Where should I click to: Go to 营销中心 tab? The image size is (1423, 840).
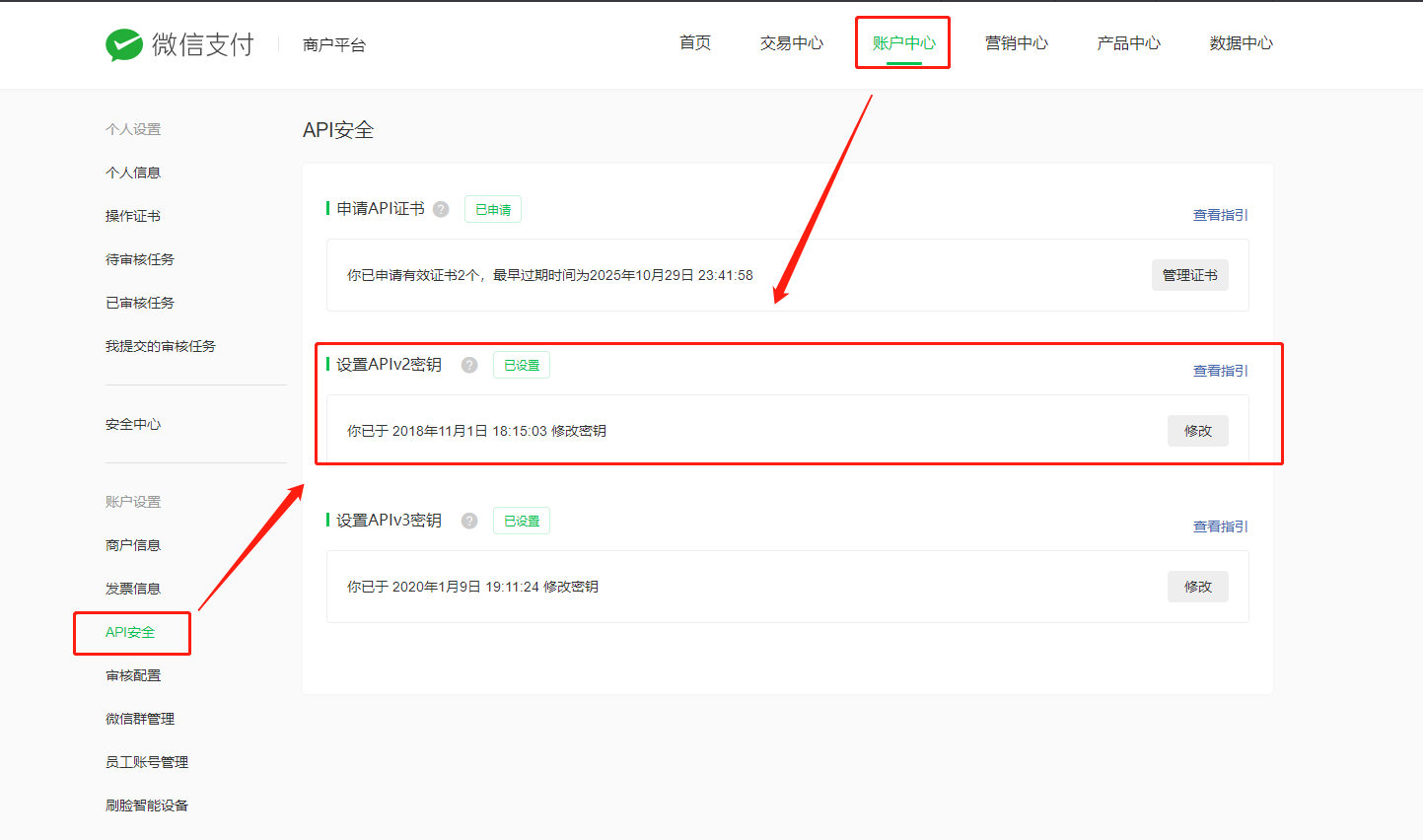pos(1016,43)
